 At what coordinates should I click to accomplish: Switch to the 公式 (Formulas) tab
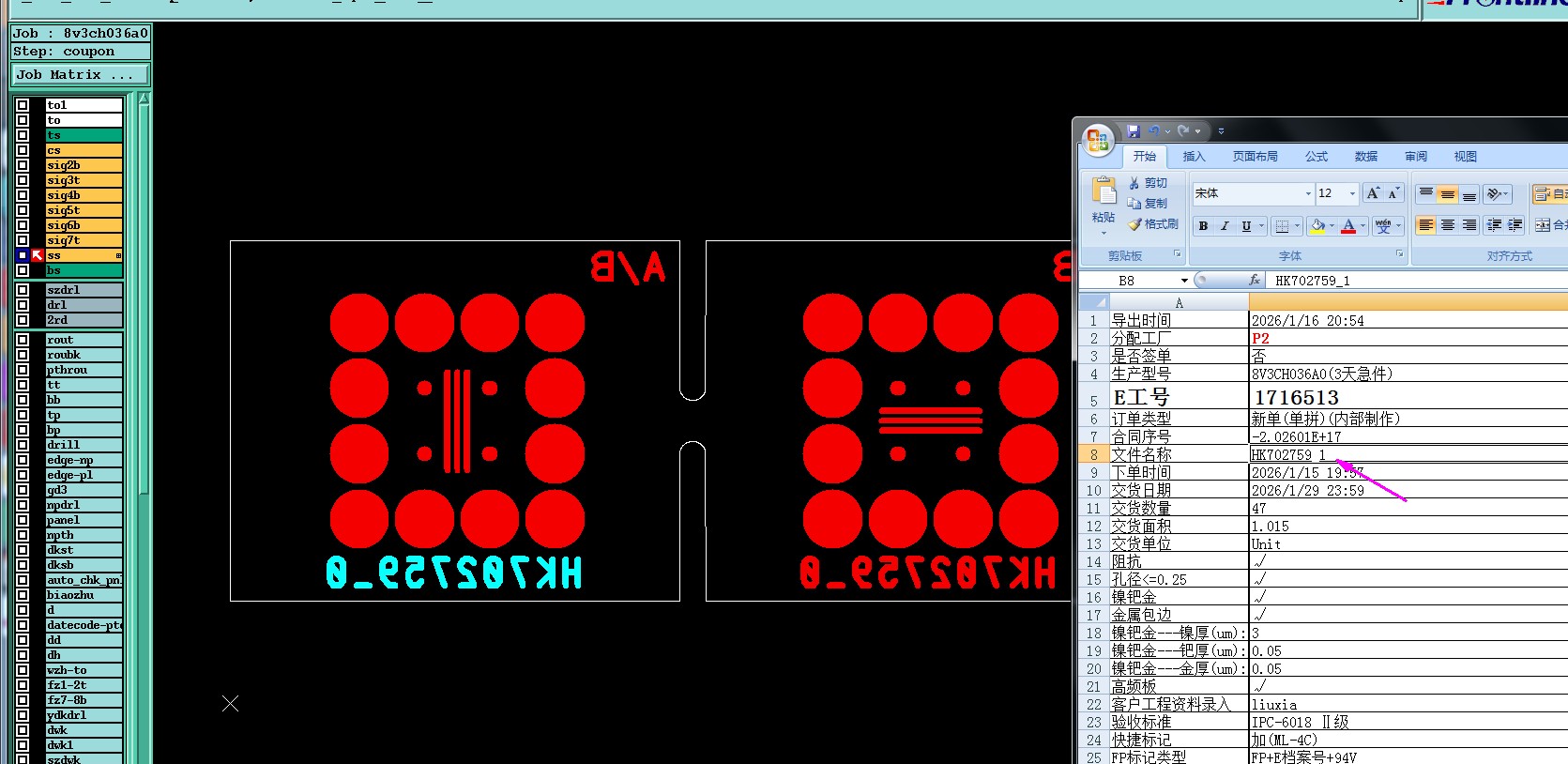(1317, 157)
